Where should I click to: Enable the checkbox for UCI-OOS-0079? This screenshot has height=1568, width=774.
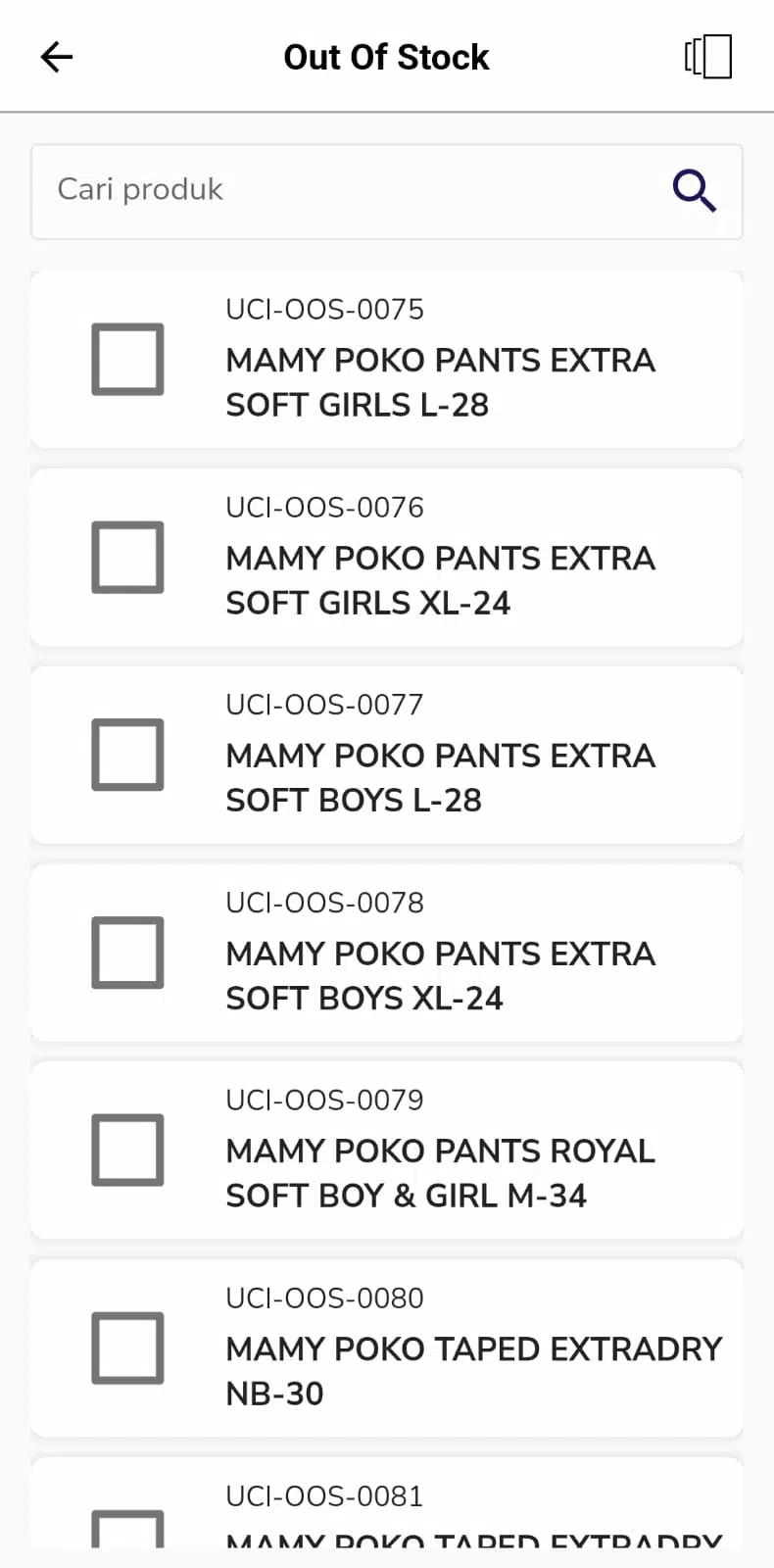coord(127,1150)
